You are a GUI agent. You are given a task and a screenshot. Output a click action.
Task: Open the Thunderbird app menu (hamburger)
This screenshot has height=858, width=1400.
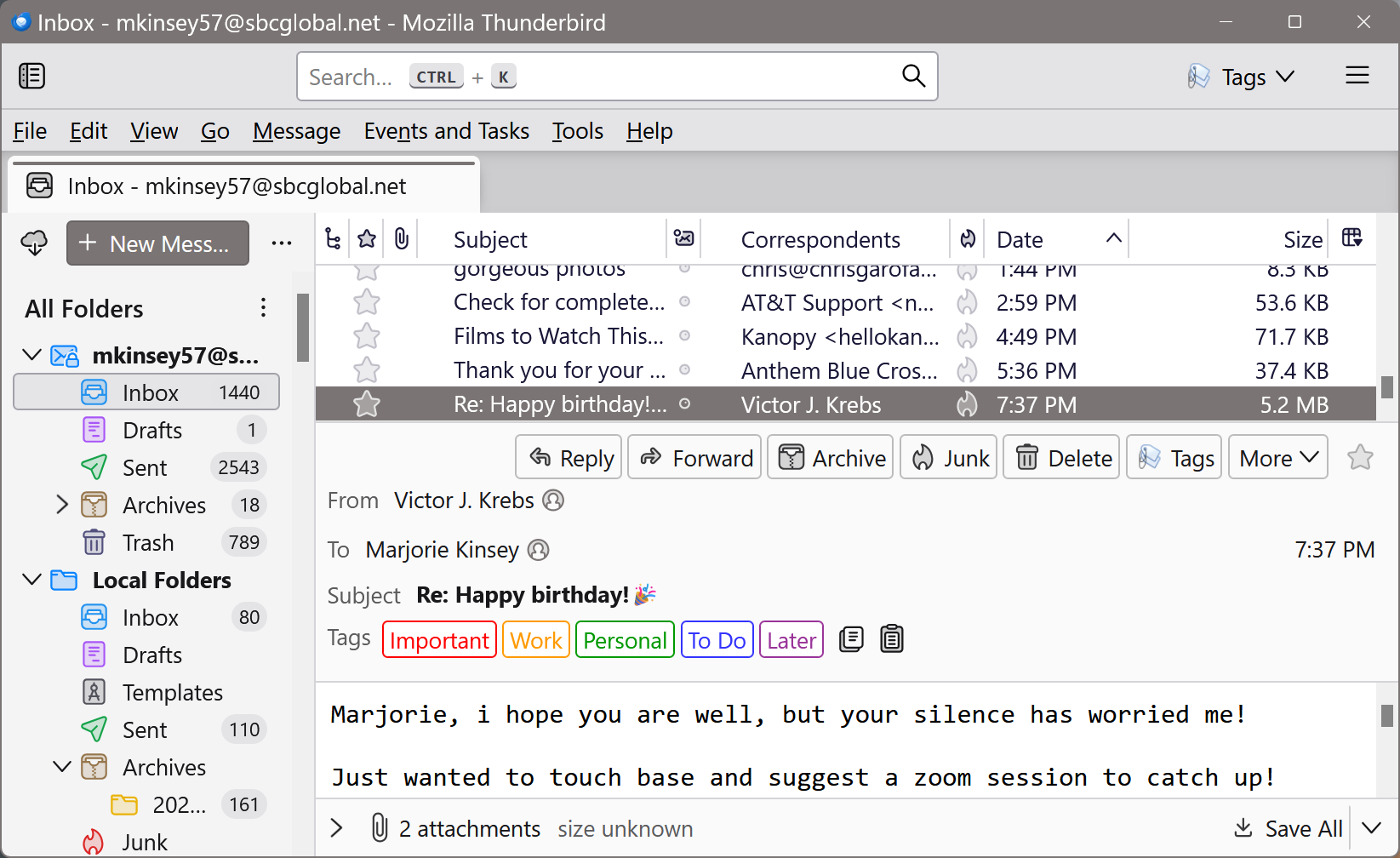tap(1357, 76)
